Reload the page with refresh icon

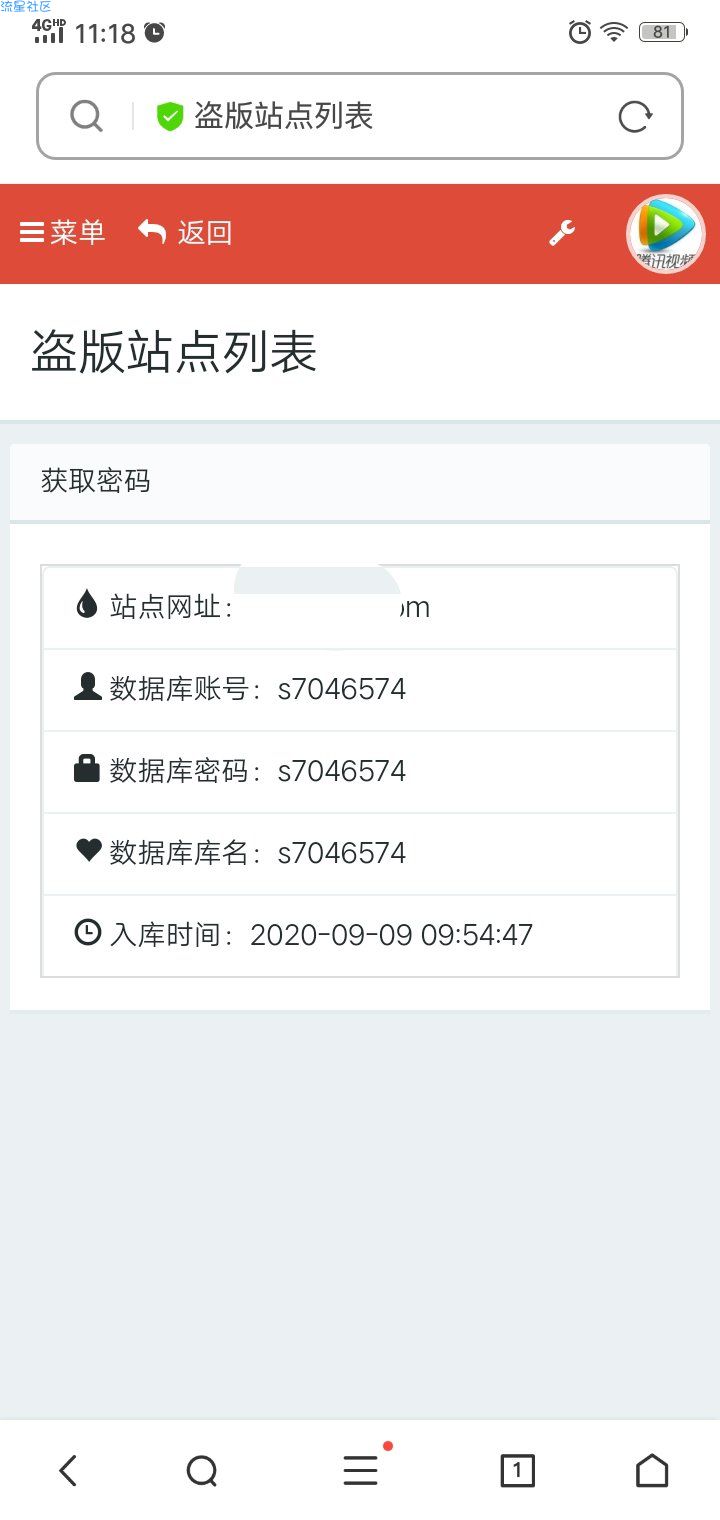tap(635, 117)
